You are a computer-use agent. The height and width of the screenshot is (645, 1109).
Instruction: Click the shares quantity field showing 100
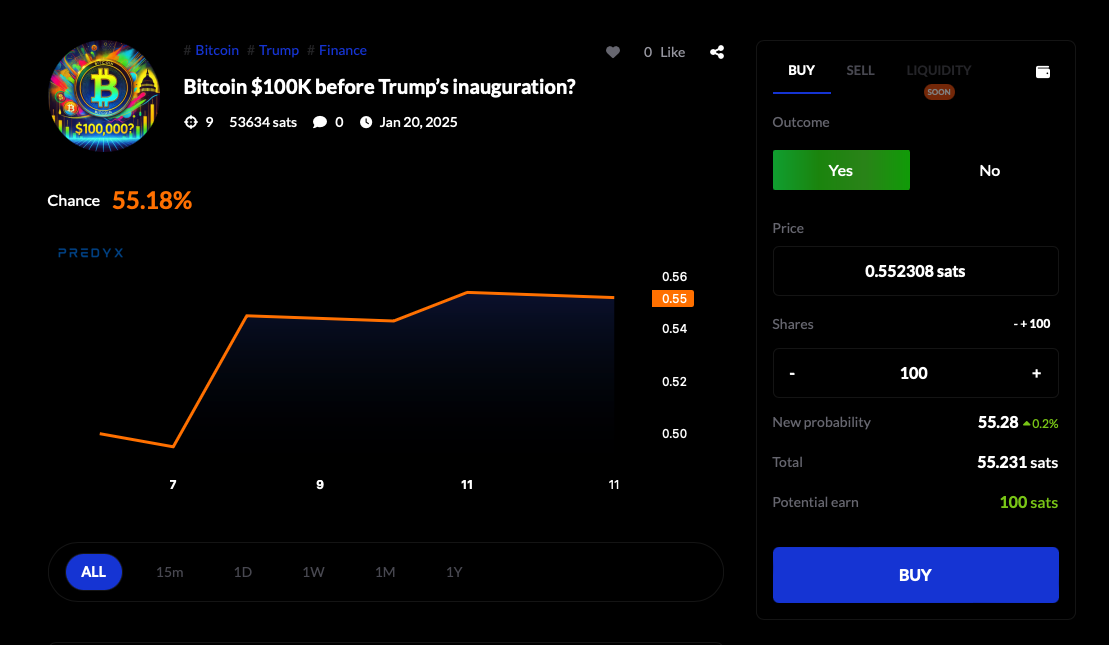(914, 373)
